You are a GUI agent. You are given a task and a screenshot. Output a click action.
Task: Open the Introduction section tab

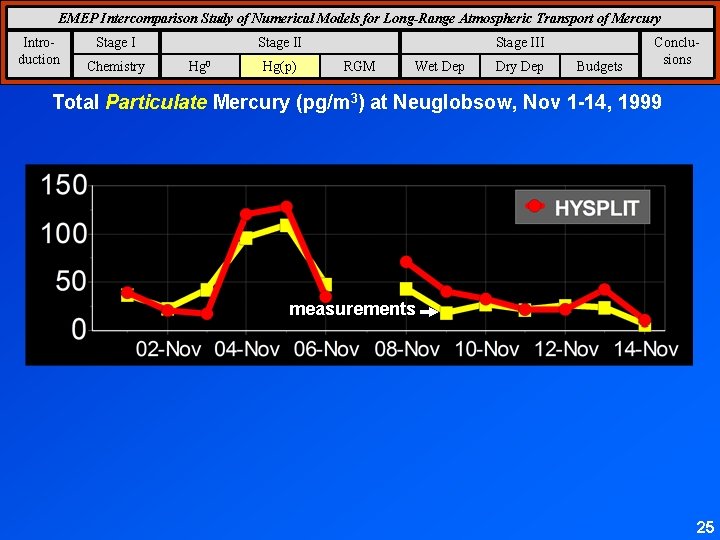coord(39,54)
